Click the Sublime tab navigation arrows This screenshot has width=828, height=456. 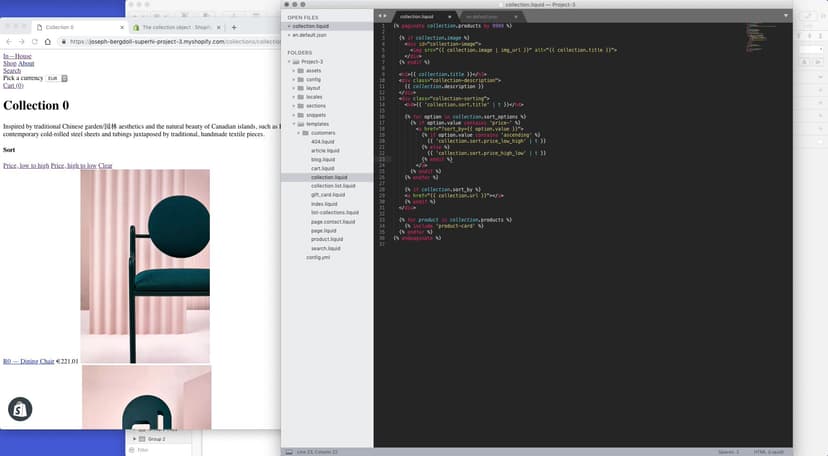point(382,17)
